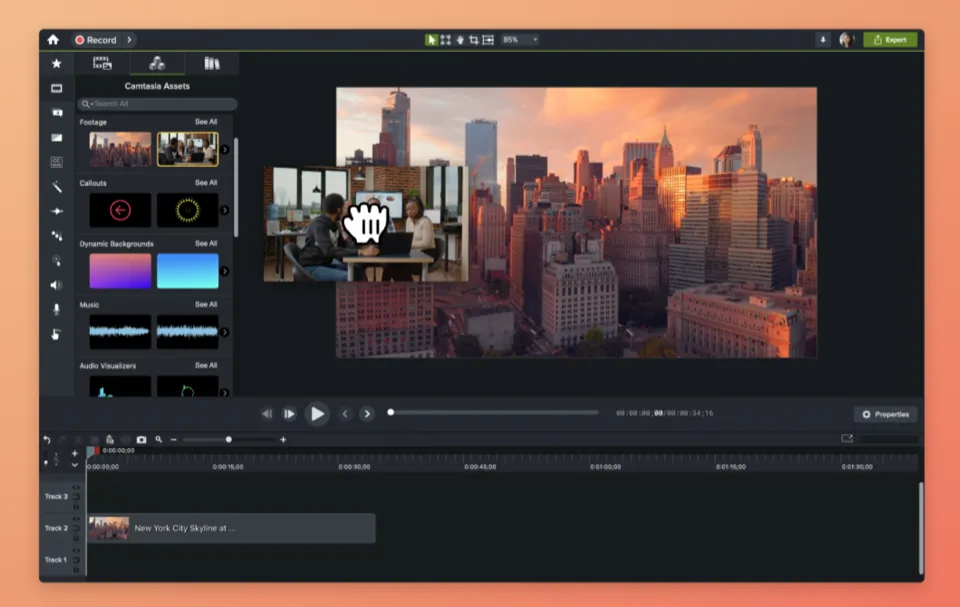
Task: Toggle the Track 1 lock icon
Action: [x=77, y=570]
